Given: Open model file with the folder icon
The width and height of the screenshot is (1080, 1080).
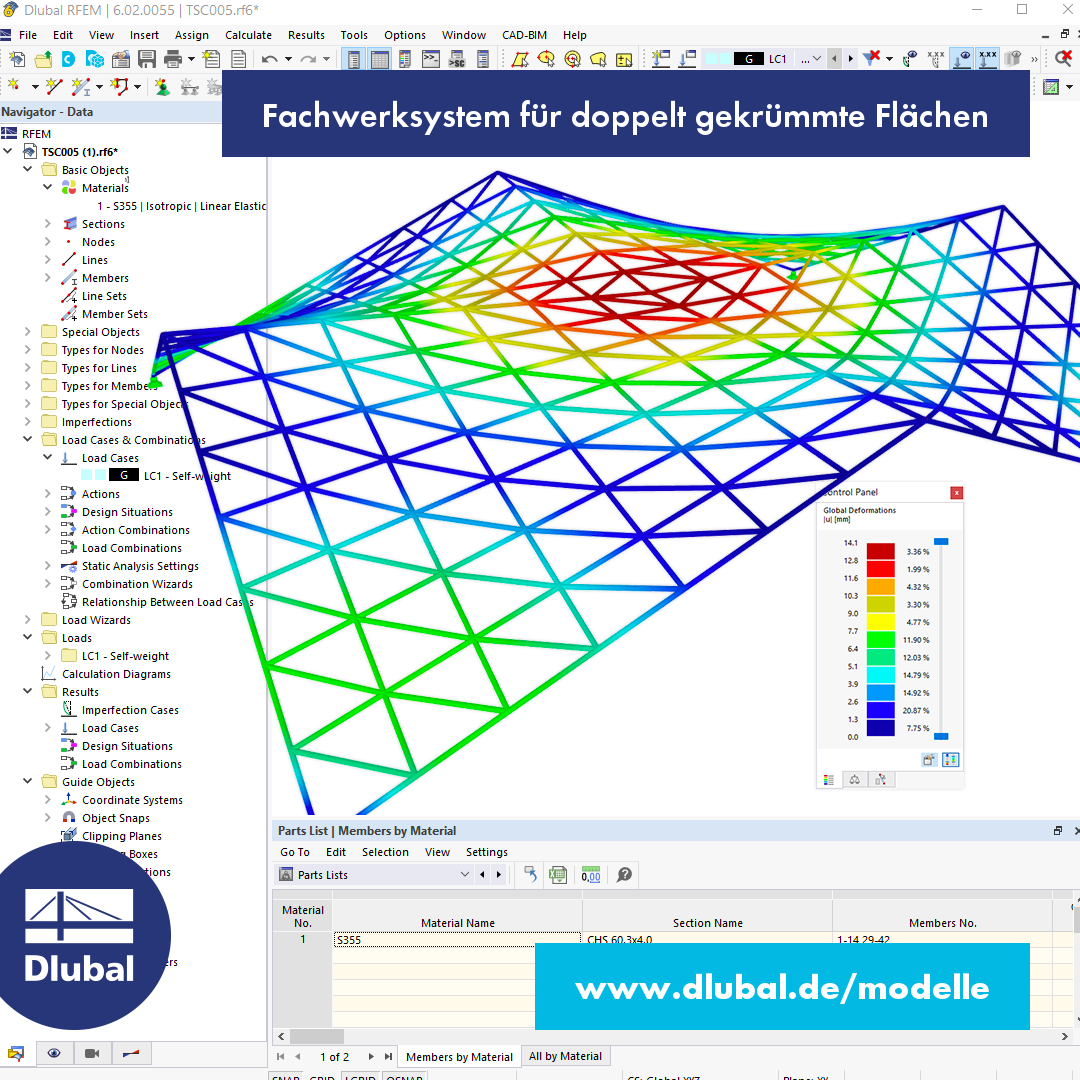Looking at the screenshot, I should point(43,59).
